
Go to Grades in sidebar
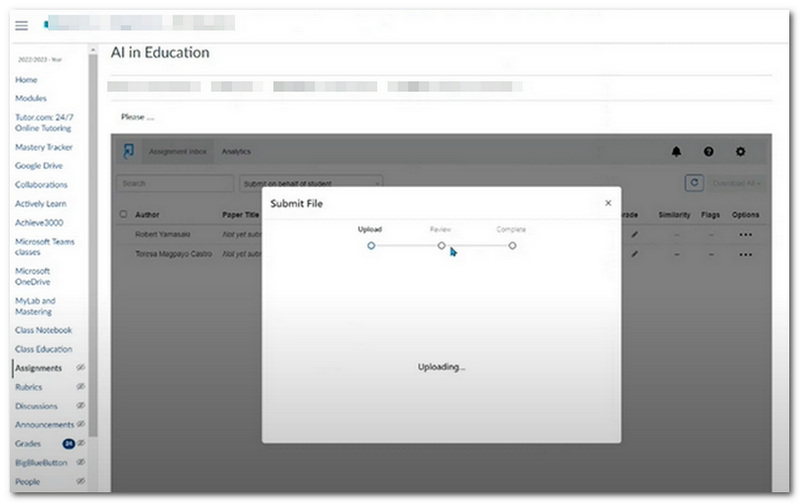(x=28, y=443)
